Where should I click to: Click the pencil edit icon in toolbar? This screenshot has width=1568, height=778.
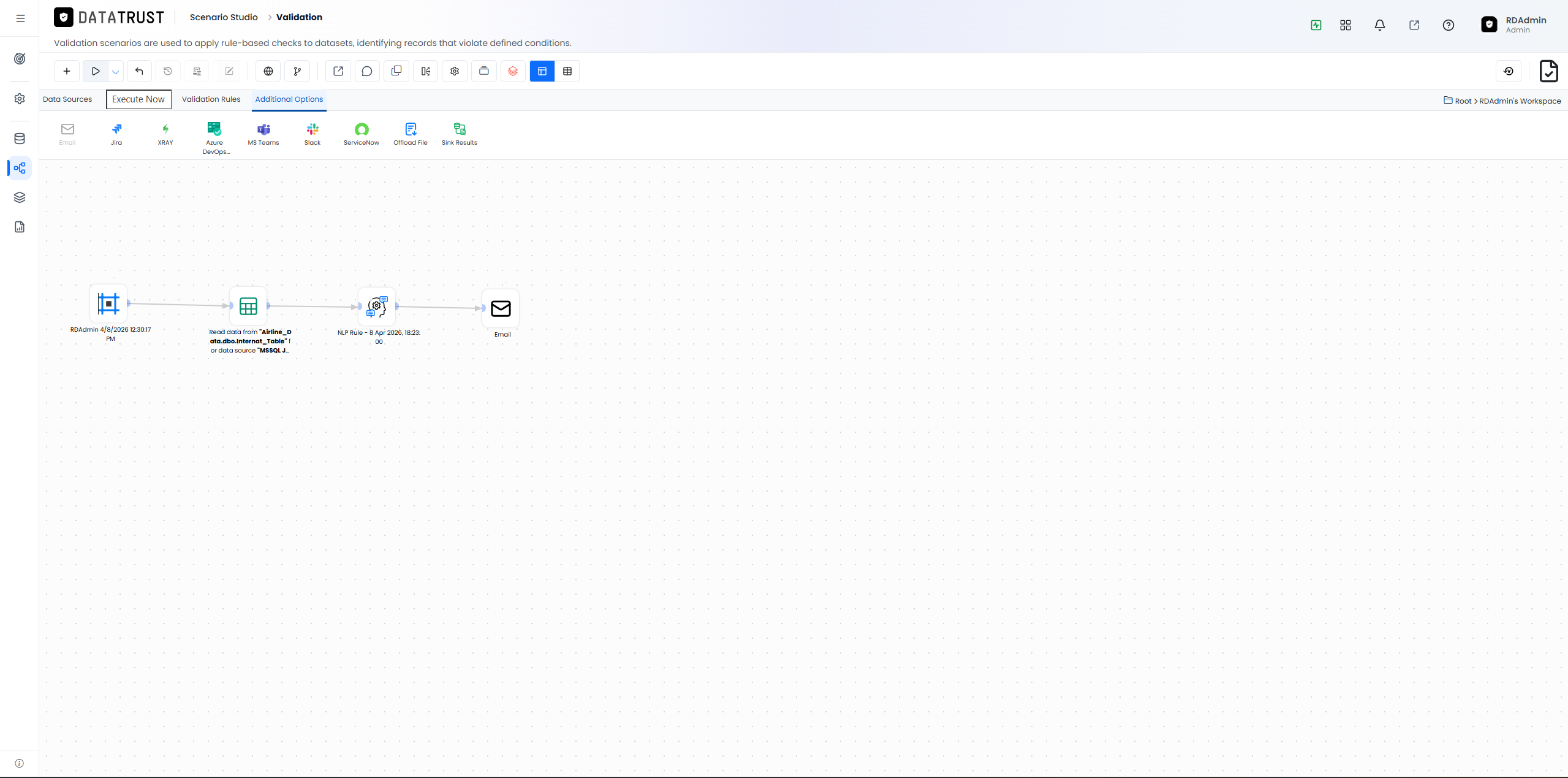(229, 71)
